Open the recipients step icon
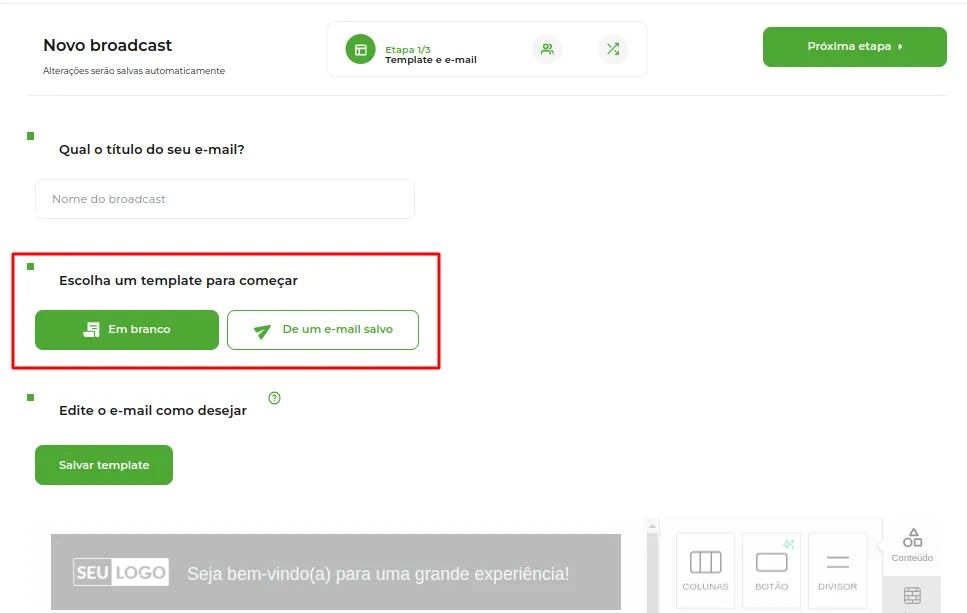This screenshot has width=967, height=613. (x=547, y=49)
